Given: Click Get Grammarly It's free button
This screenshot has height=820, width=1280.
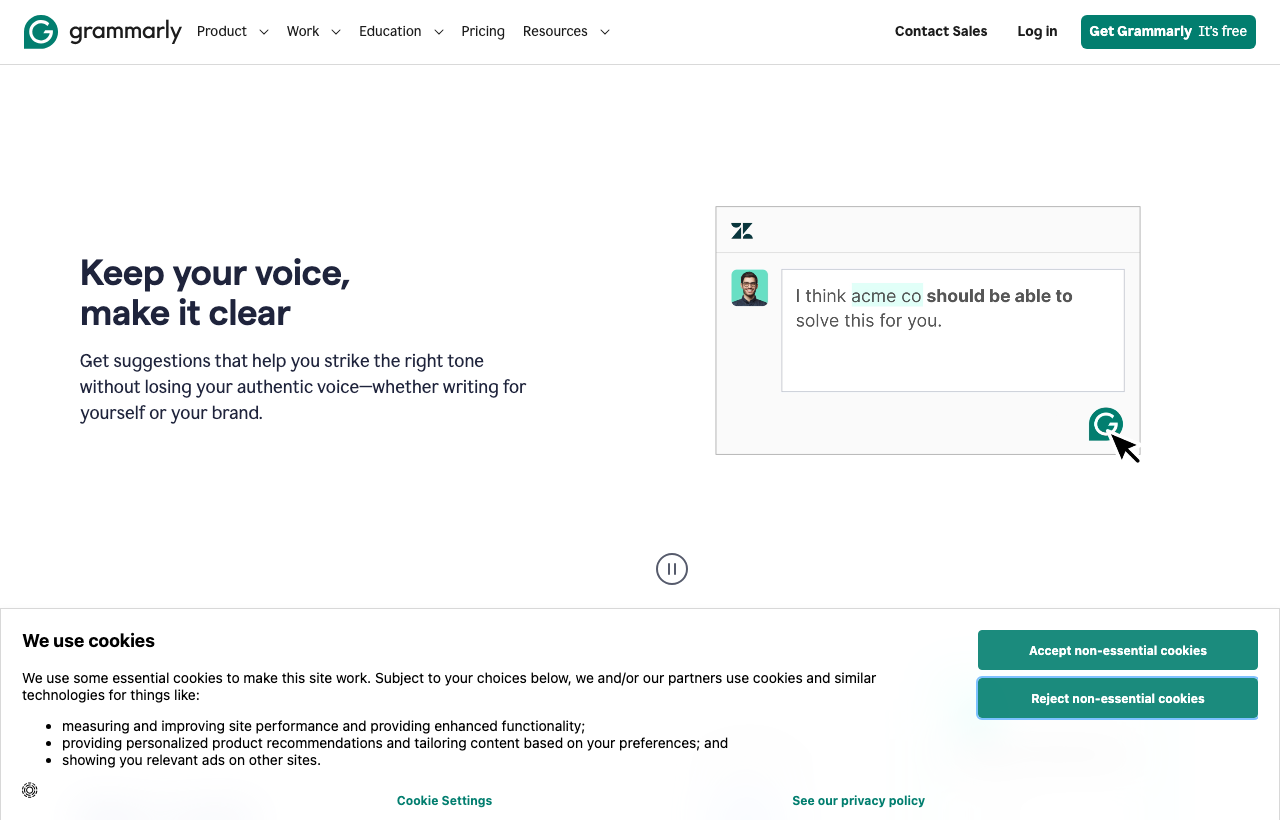Looking at the screenshot, I should 1168,32.
